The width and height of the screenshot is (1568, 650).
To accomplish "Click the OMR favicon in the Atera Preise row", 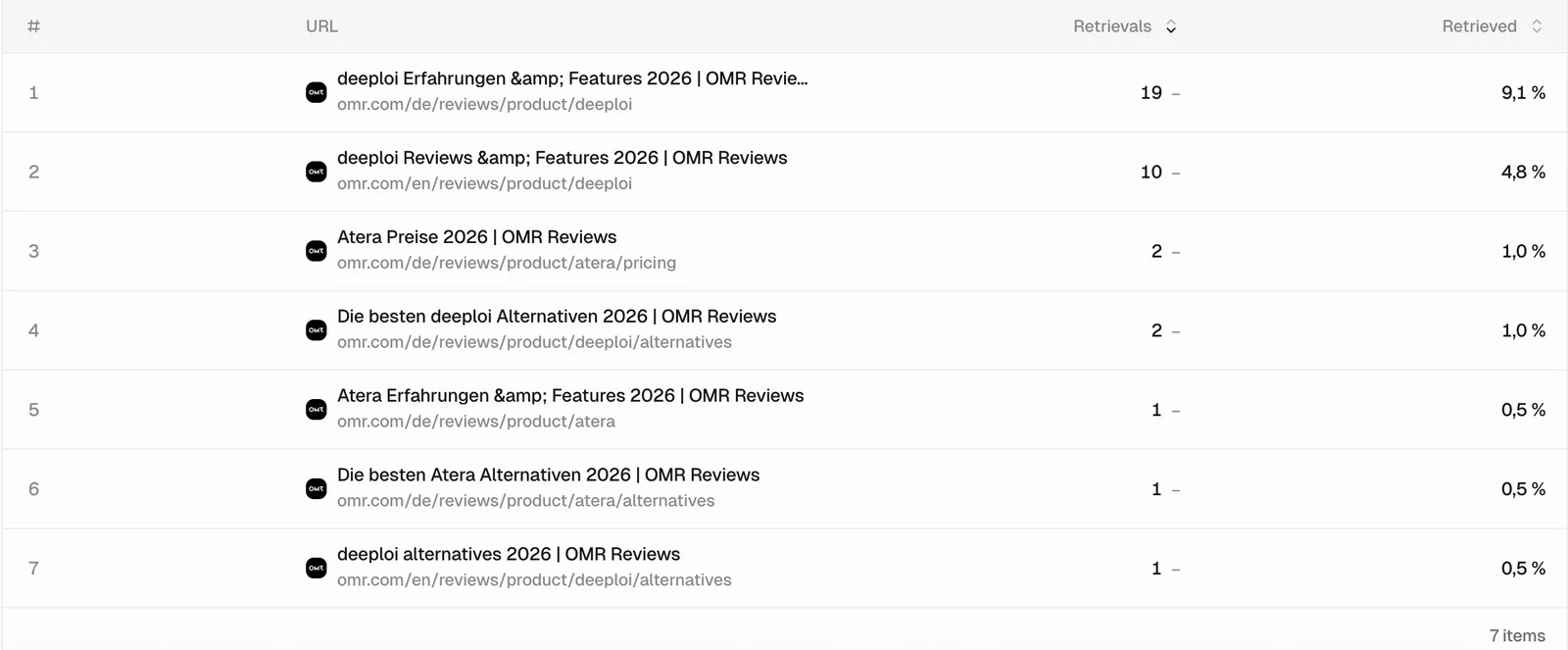I will tap(317, 251).
